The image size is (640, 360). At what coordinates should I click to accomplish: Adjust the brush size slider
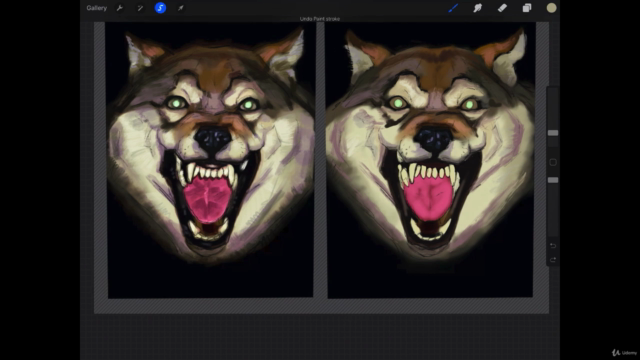tap(553, 133)
